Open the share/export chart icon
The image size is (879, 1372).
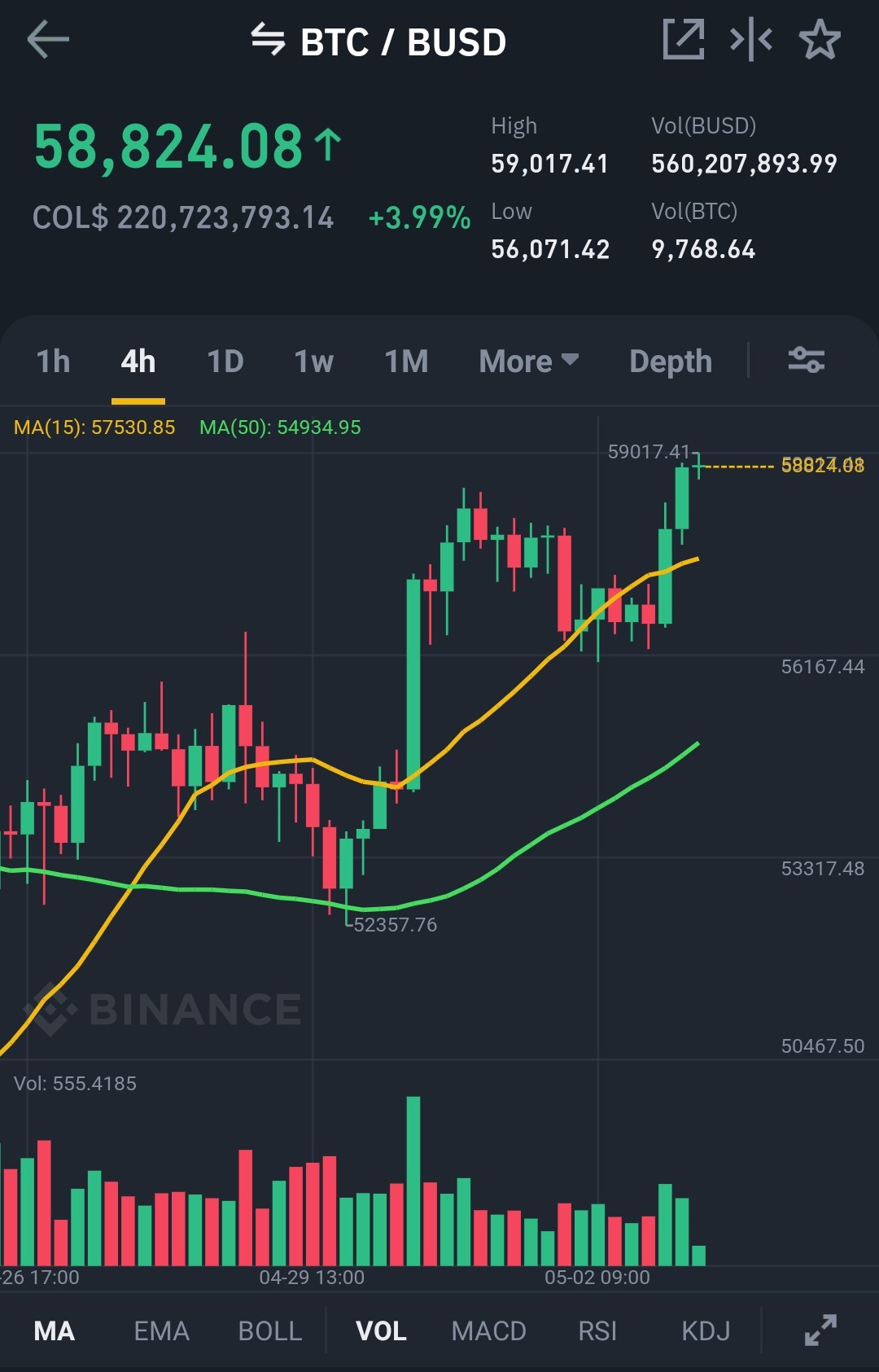(x=683, y=39)
